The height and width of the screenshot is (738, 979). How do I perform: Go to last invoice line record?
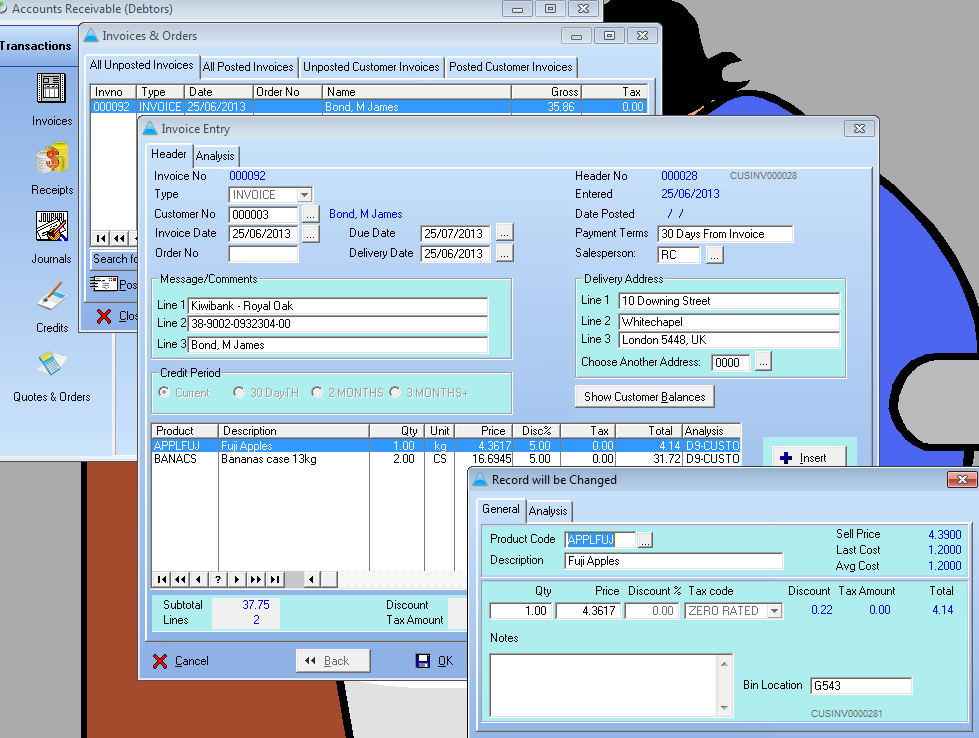pos(275,579)
